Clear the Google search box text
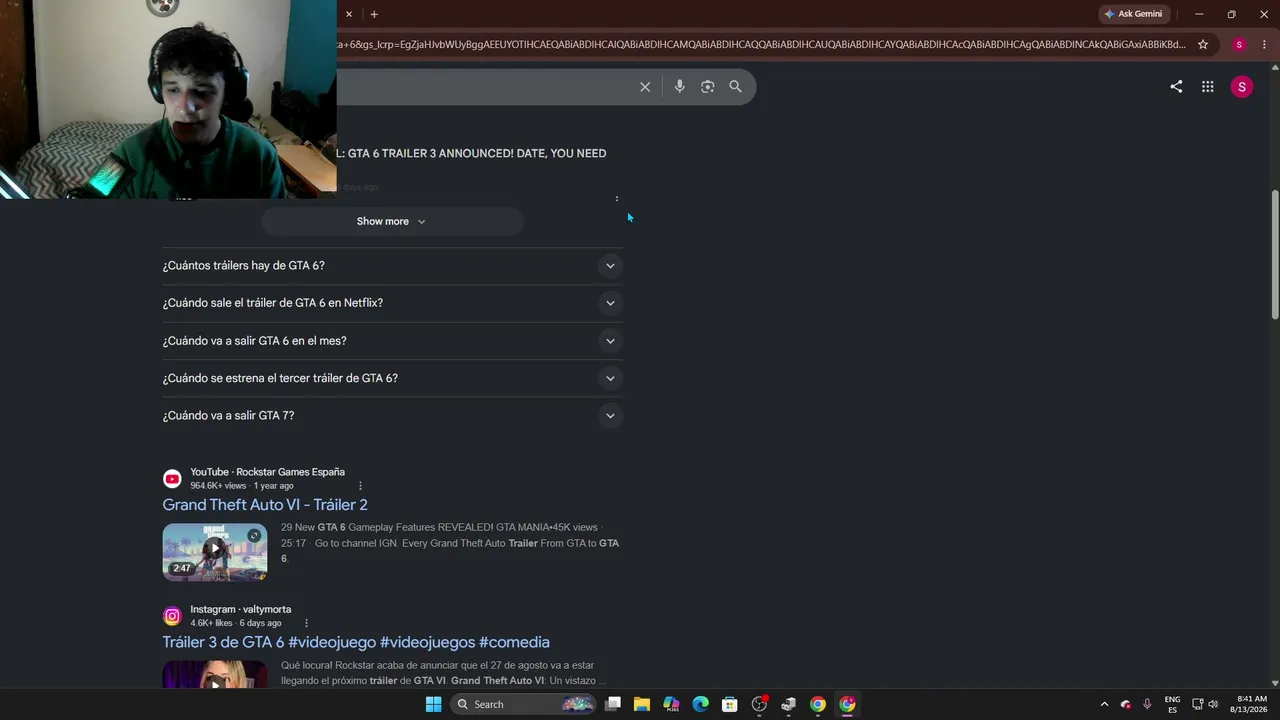Image resolution: width=1280 pixels, height=720 pixels. (x=645, y=87)
